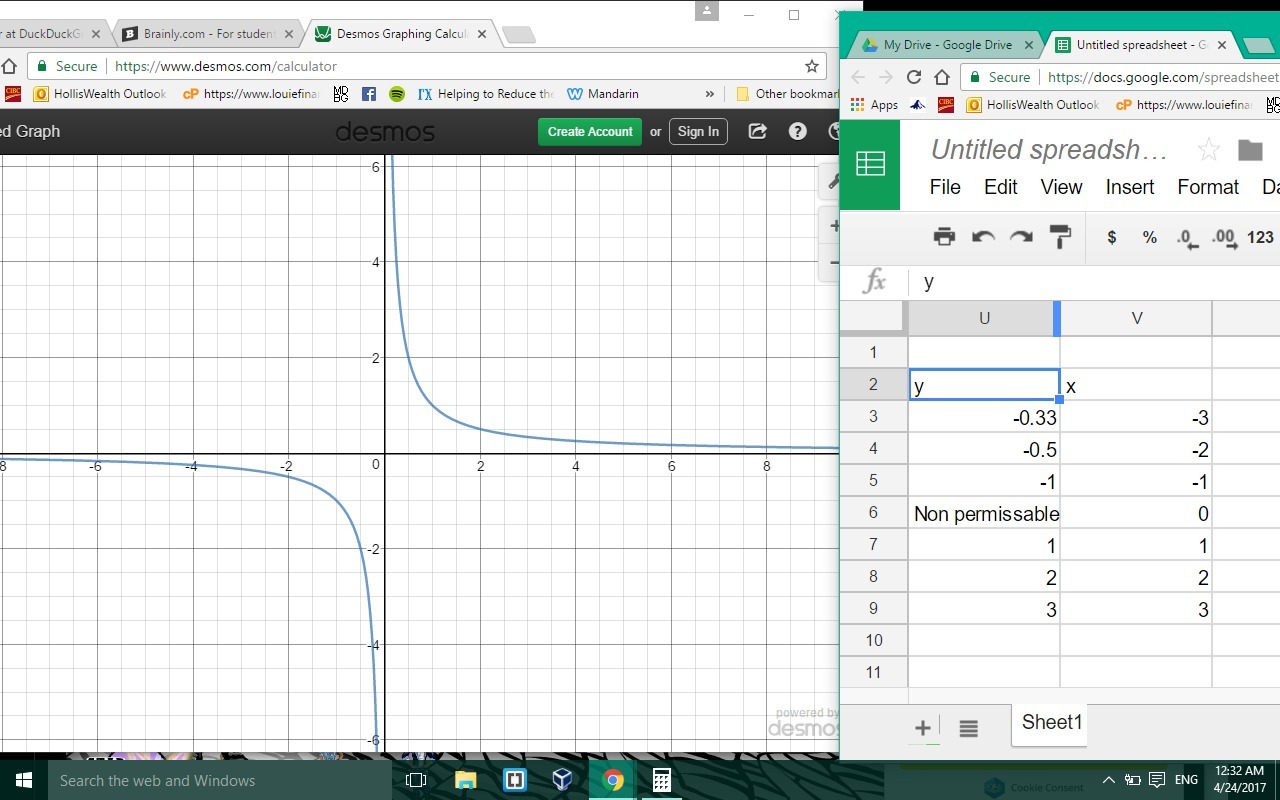Open Desmos help question mark icon

[797, 131]
